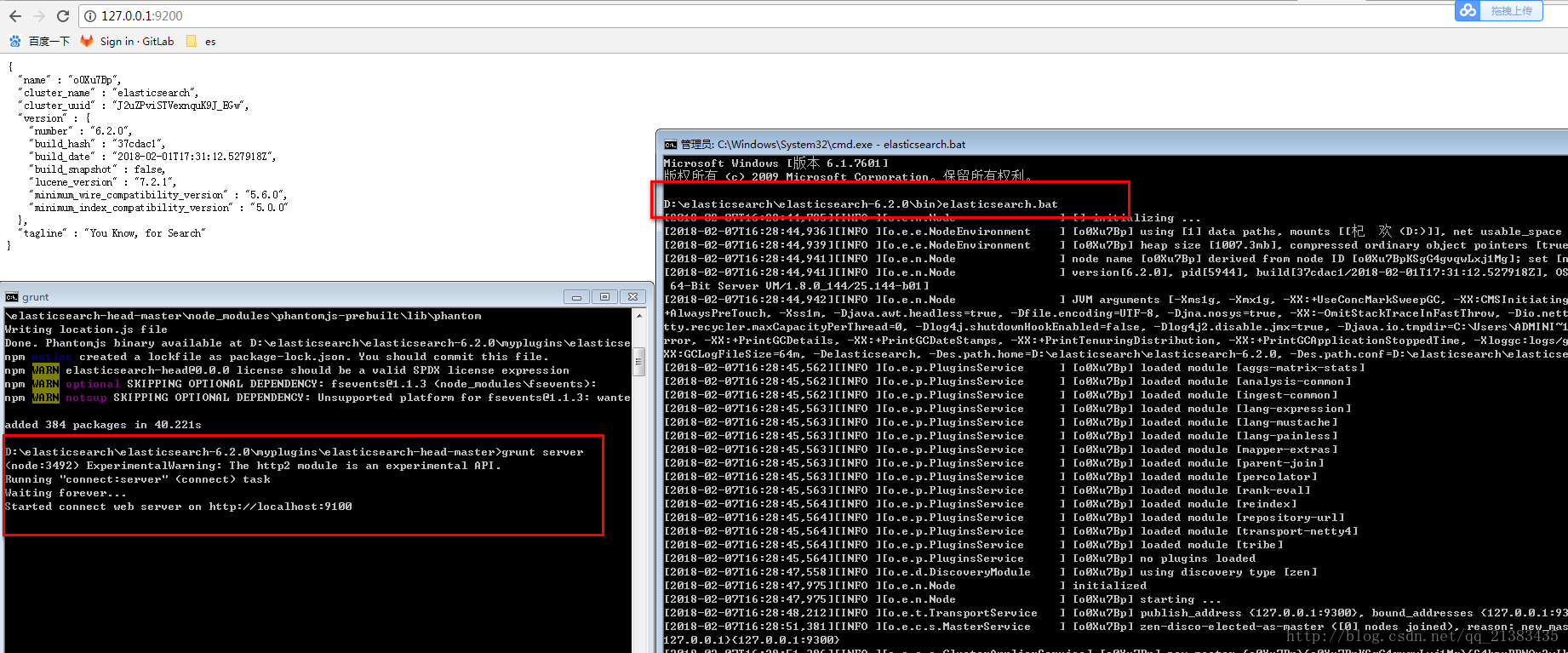Click the tagline "You Know, for Search"
The height and width of the screenshot is (653, 1568).
pos(112,233)
